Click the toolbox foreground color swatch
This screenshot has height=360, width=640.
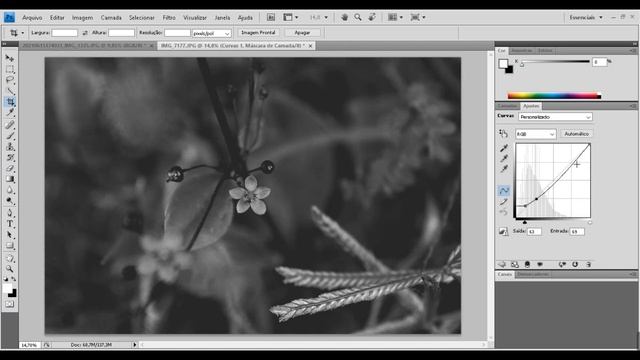pos(7,289)
